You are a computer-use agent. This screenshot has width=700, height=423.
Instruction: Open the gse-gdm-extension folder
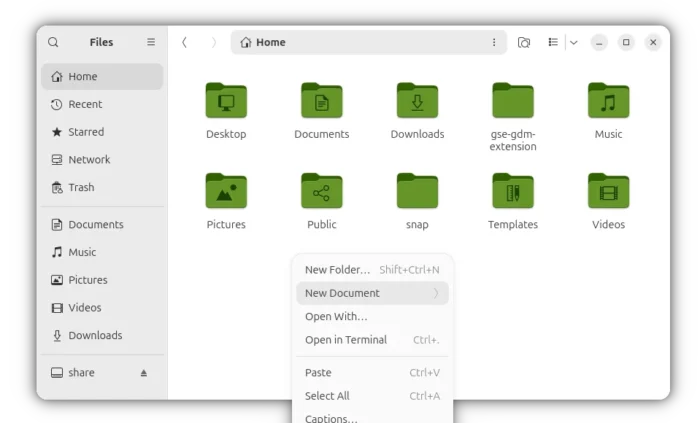[x=513, y=102]
